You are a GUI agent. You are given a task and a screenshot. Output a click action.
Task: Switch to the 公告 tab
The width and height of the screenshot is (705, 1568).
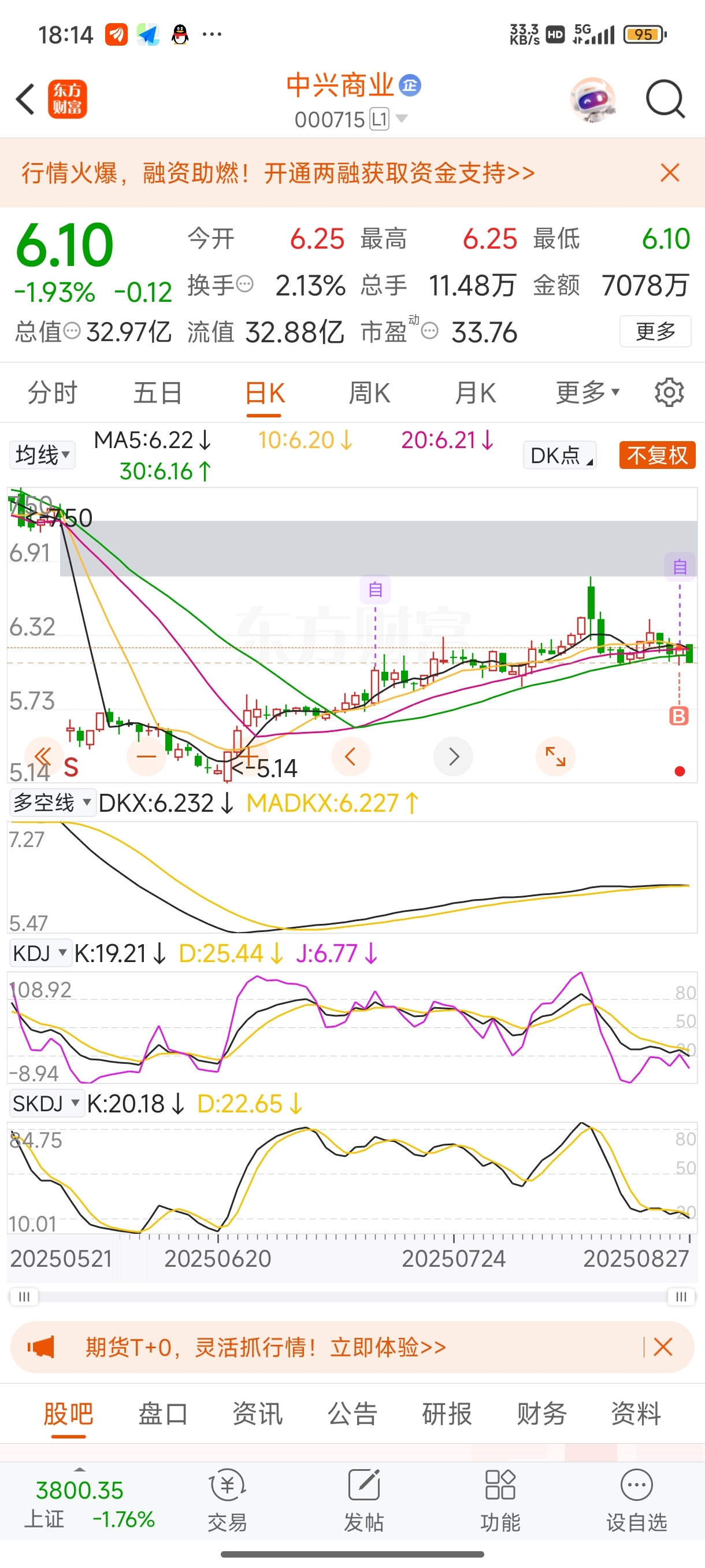[353, 1414]
